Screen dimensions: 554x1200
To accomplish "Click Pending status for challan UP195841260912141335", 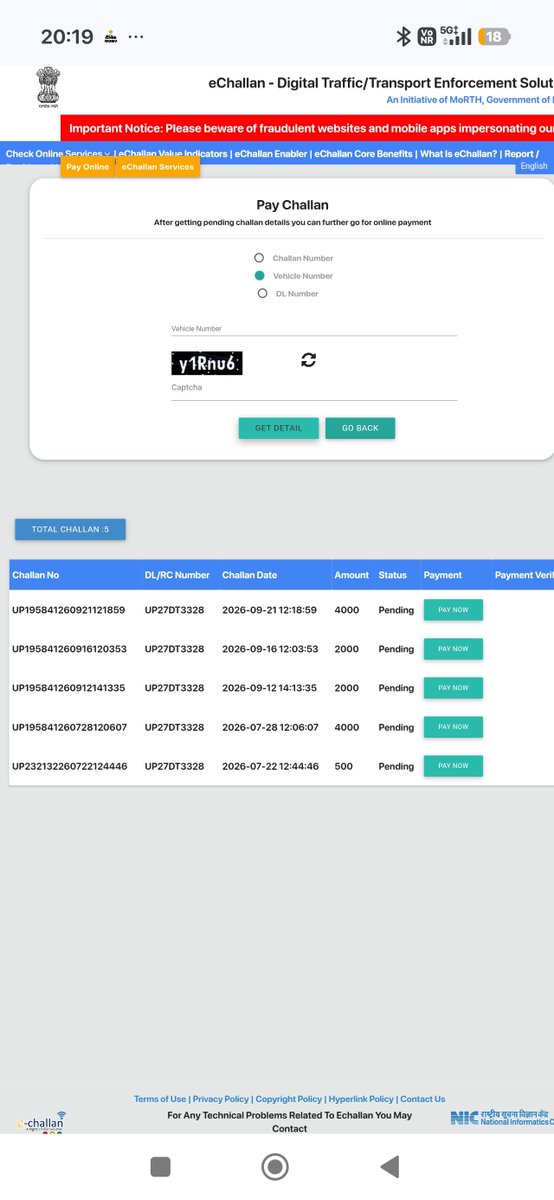I will point(396,688).
